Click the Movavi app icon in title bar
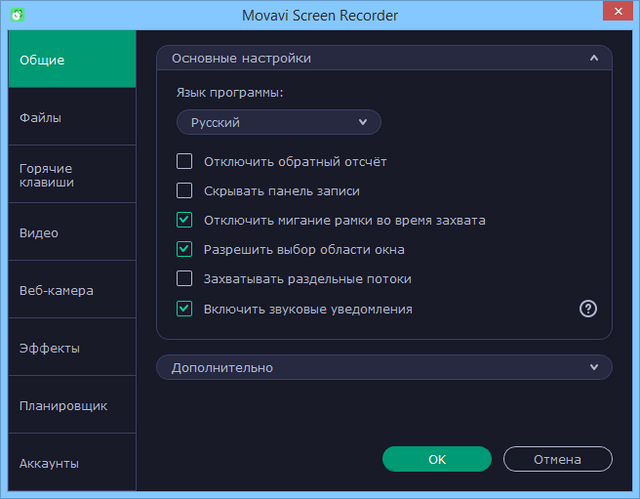 pyautogui.click(x=17, y=15)
